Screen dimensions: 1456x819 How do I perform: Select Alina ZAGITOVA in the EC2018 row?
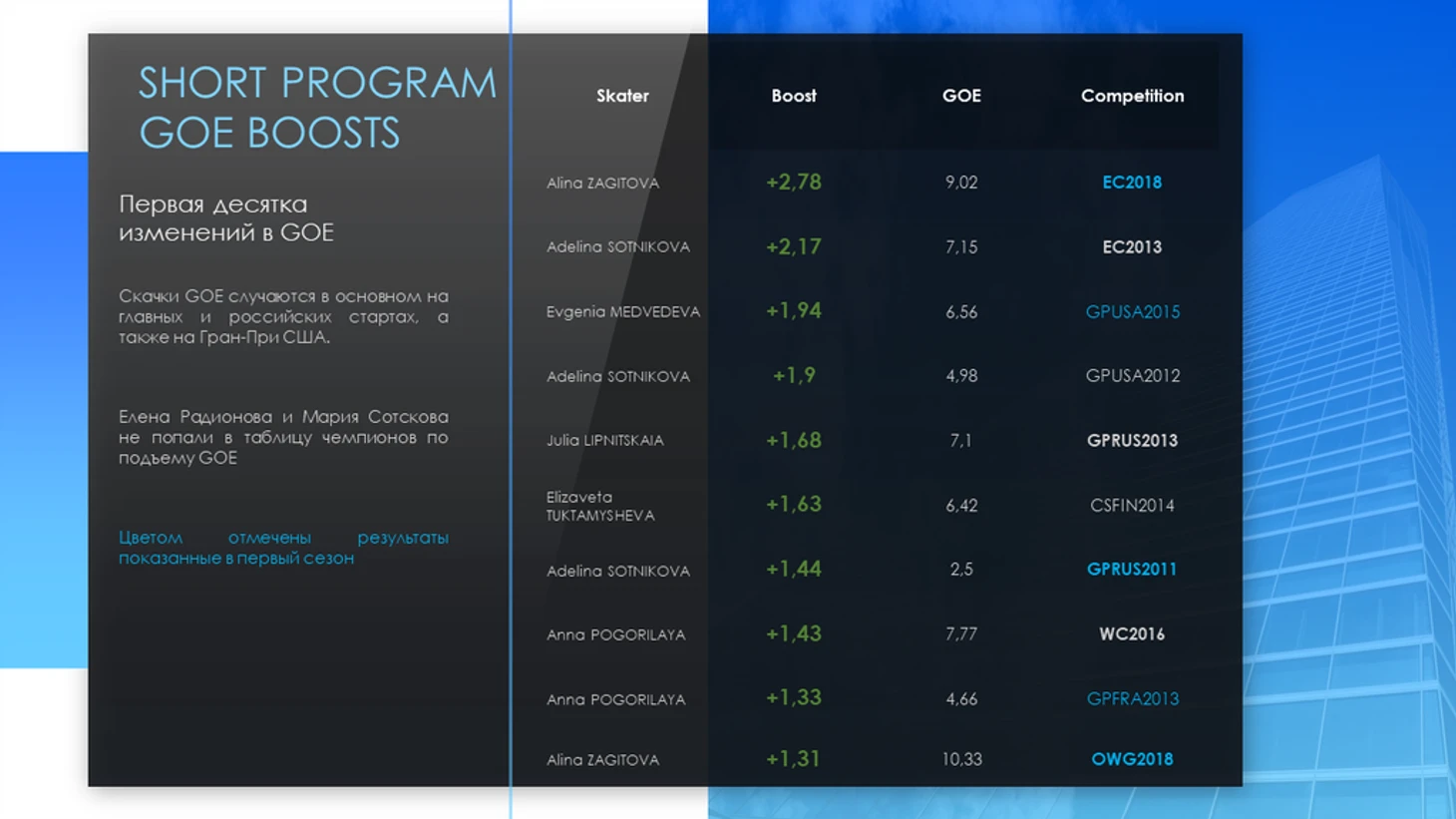point(602,184)
